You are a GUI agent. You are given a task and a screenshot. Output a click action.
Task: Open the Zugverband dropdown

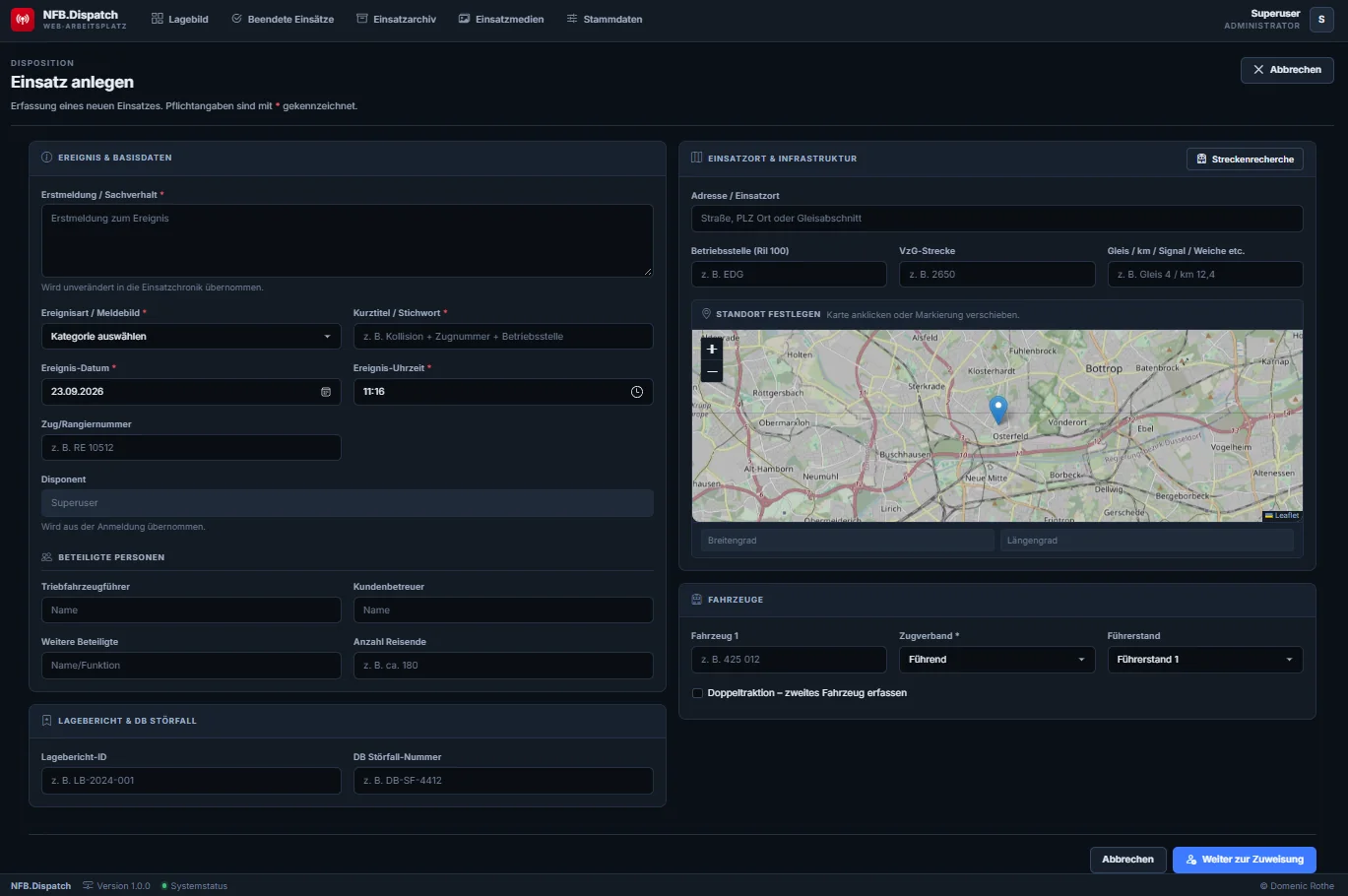[996, 660]
